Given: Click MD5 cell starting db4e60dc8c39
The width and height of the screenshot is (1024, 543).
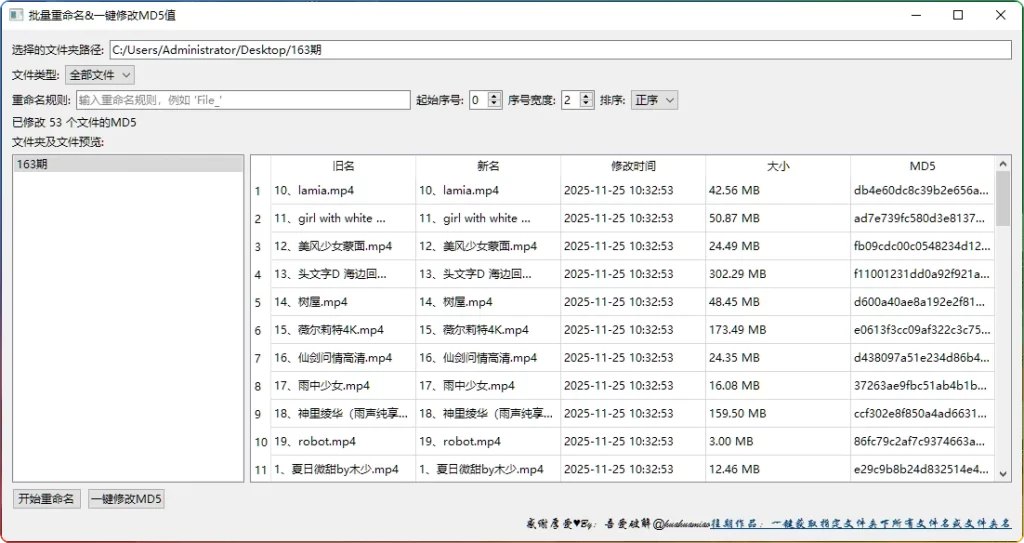Looking at the screenshot, I should point(923,191).
